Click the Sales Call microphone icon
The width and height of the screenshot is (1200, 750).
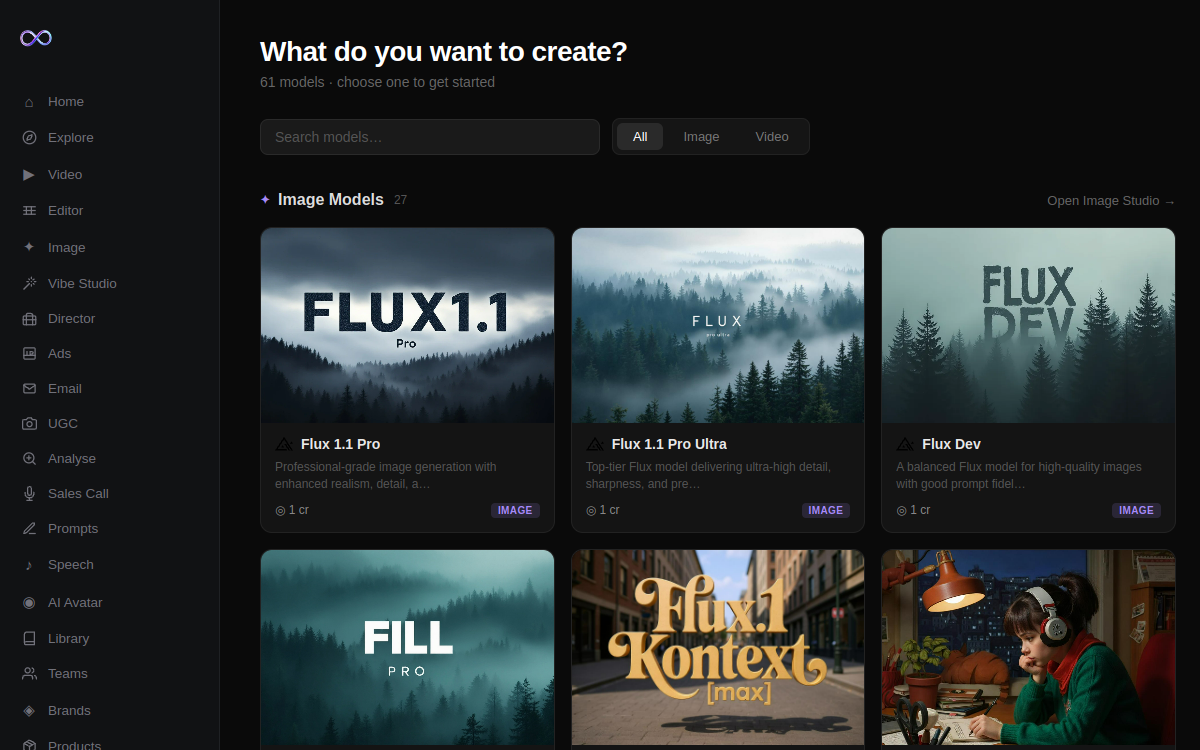tap(29, 494)
